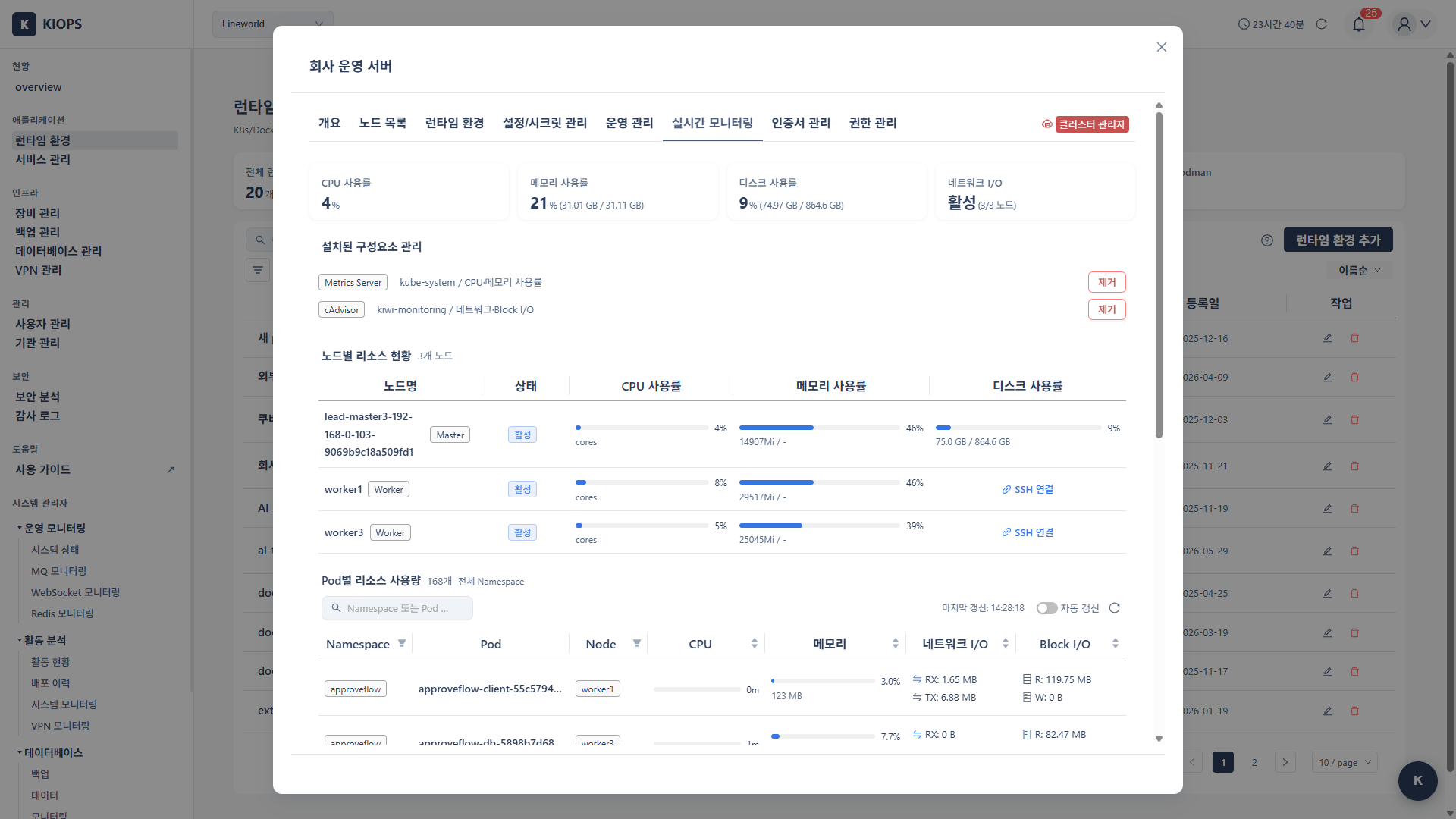The height and width of the screenshot is (819, 1456).
Task: Collapse the 운영 모니터링 tree section
Action: tap(20, 528)
